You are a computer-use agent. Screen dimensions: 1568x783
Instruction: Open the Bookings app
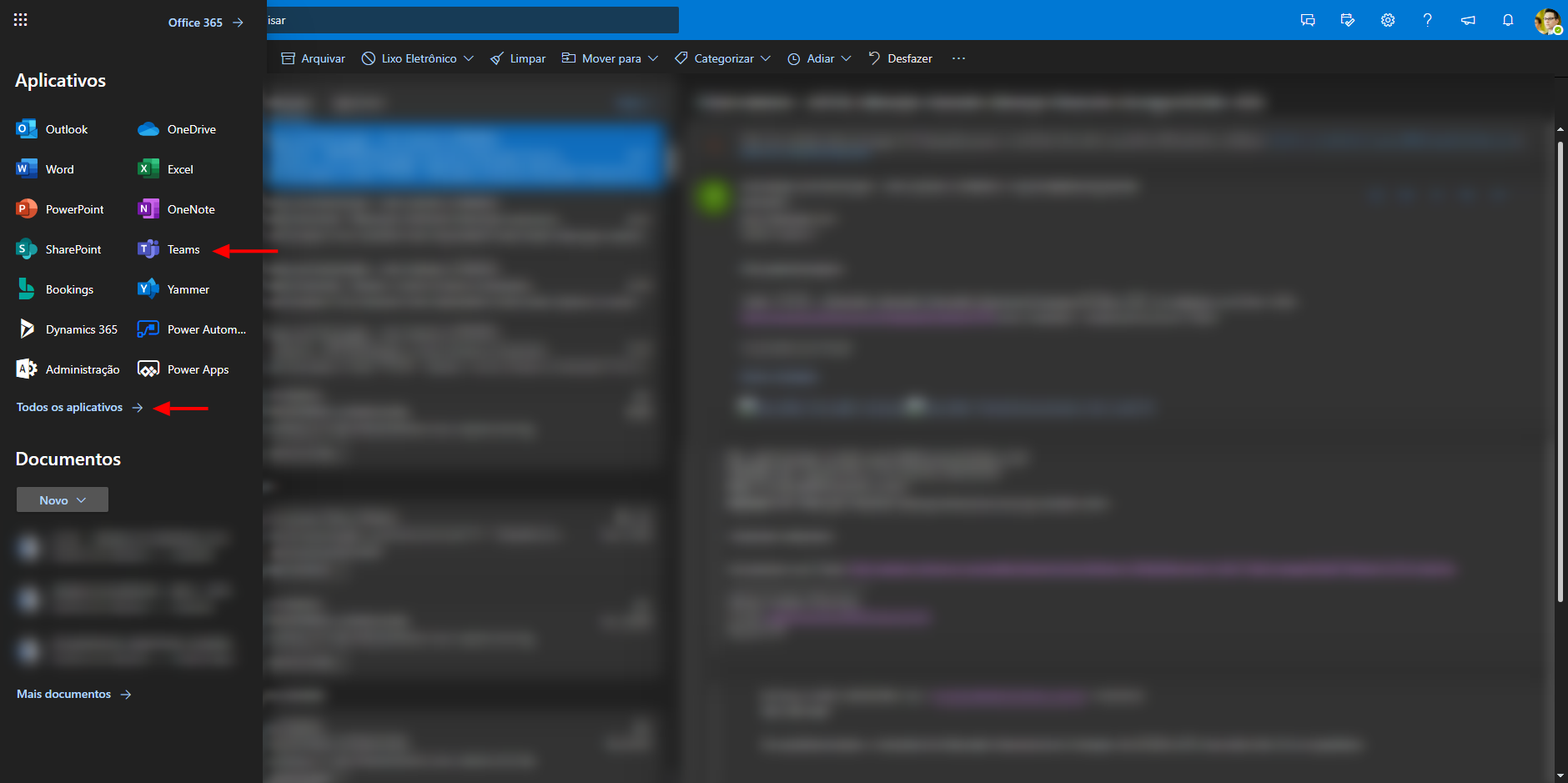click(55, 289)
